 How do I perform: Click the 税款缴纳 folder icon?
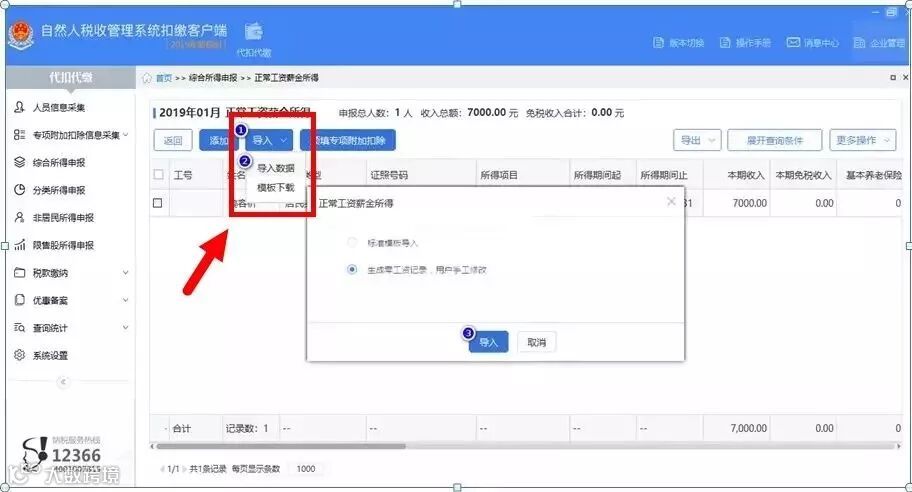click(x=19, y=272)
